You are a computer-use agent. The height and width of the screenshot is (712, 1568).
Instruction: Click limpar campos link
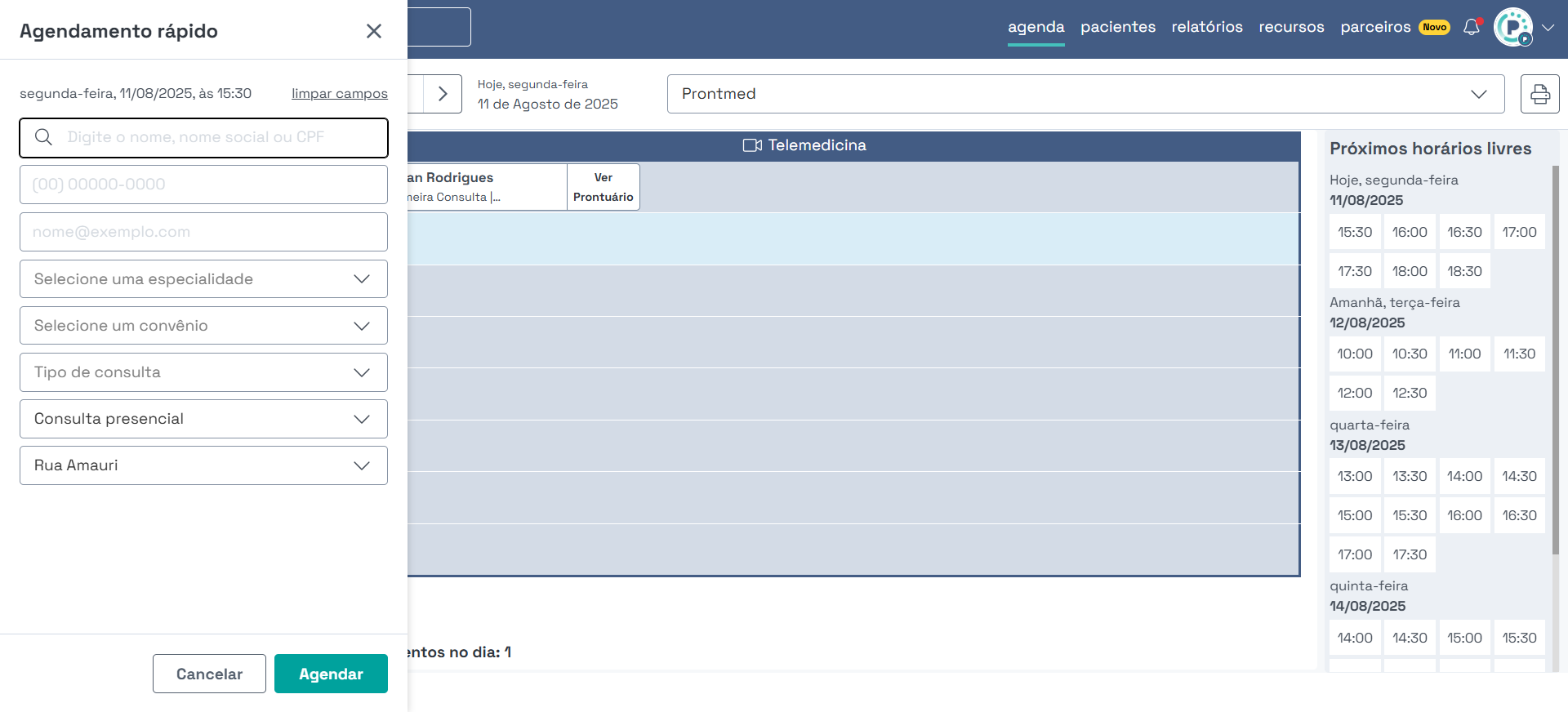(x=340, y=93)
